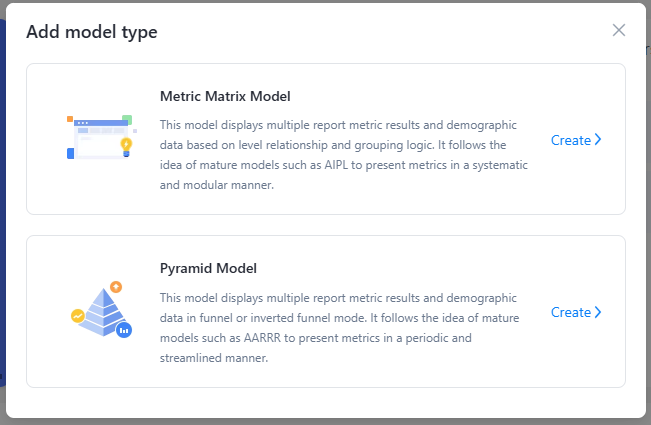Select the Metric Matrix Model heading

pos(225,96)
